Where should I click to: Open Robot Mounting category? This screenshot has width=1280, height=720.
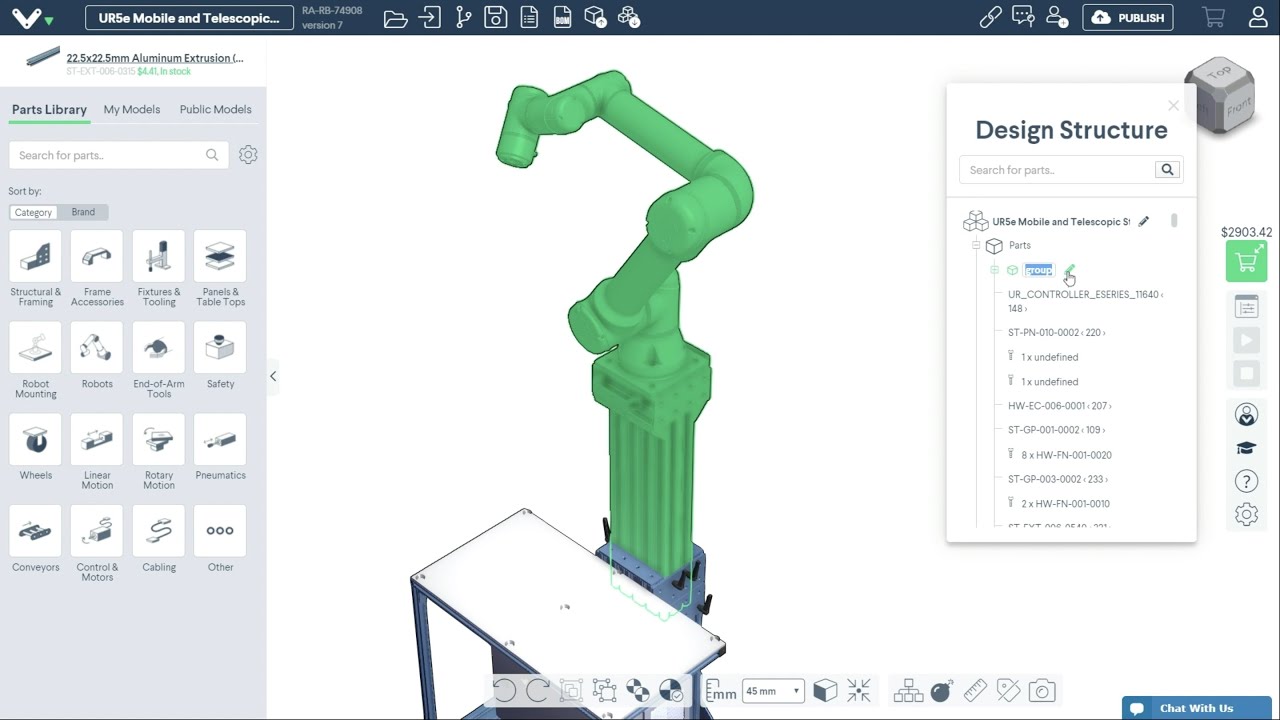click(x=35, y=360)
